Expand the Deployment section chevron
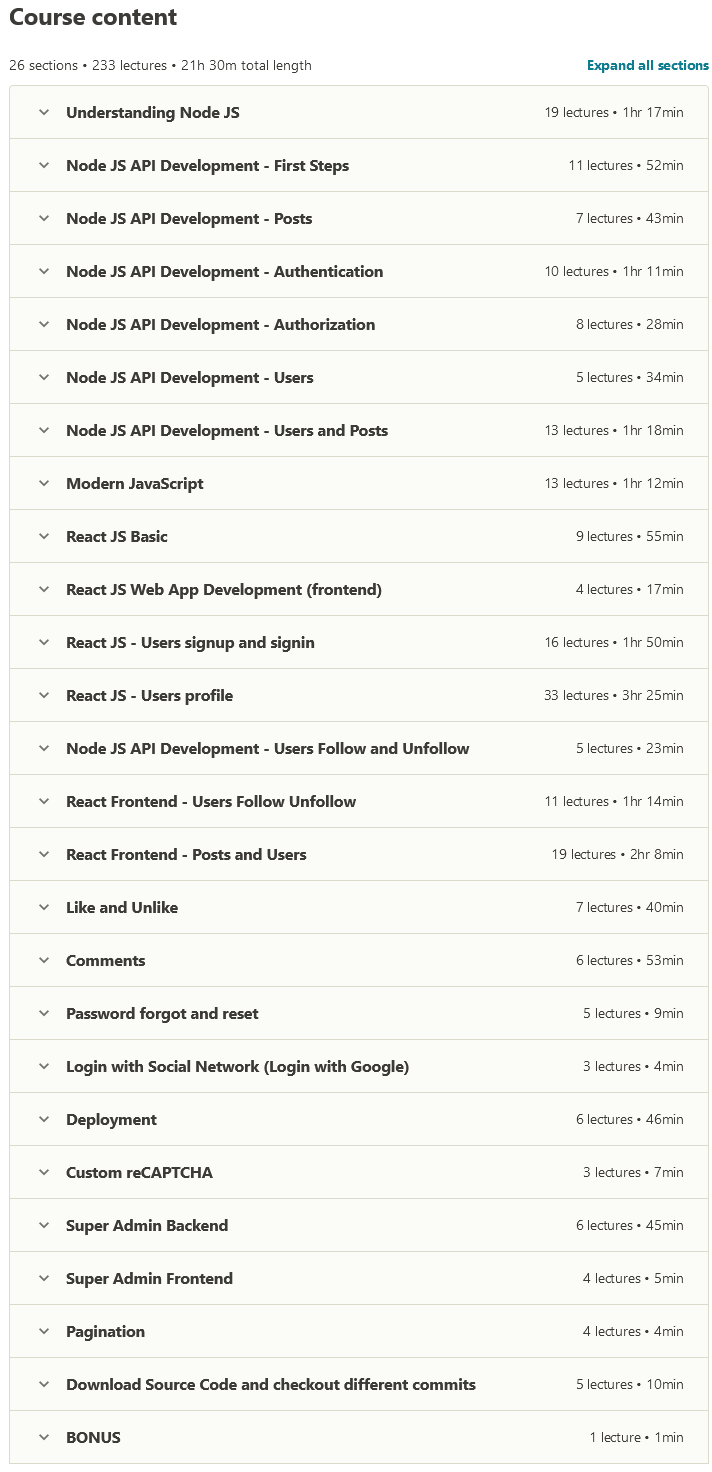 (44, 1119)
